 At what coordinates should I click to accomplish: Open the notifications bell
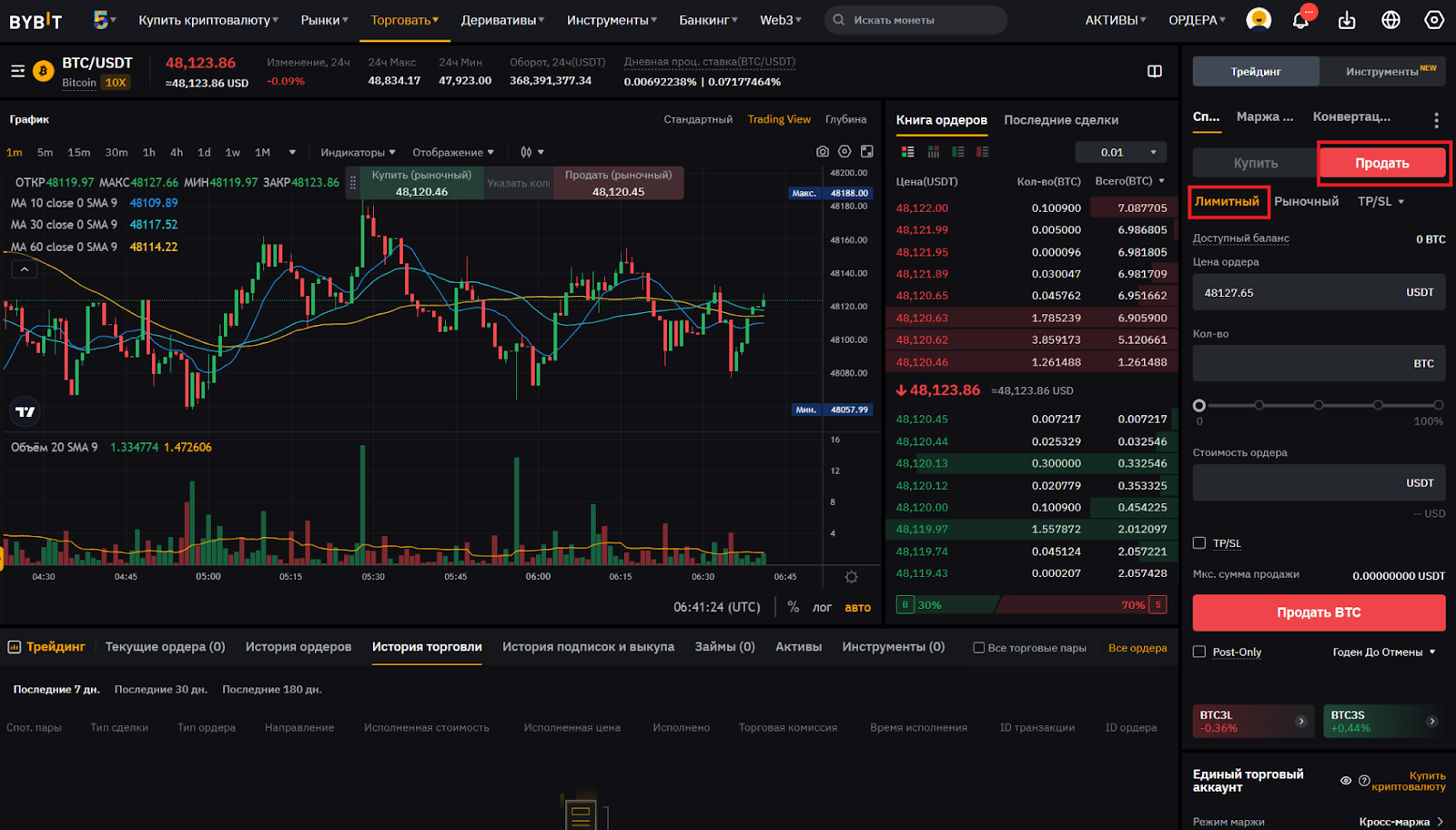click(1301, 20)
